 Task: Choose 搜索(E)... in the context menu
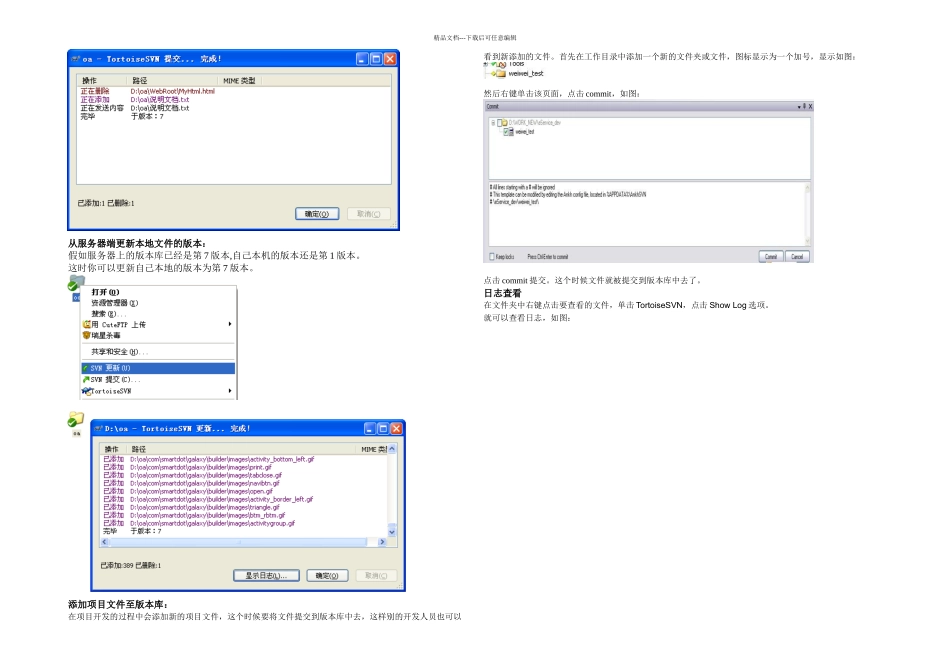158,314
